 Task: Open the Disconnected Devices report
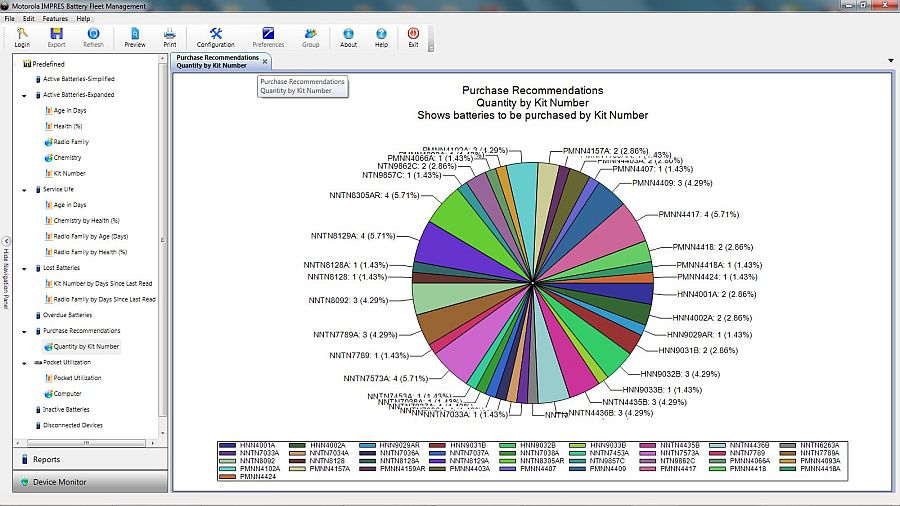(x=68, y=426)
